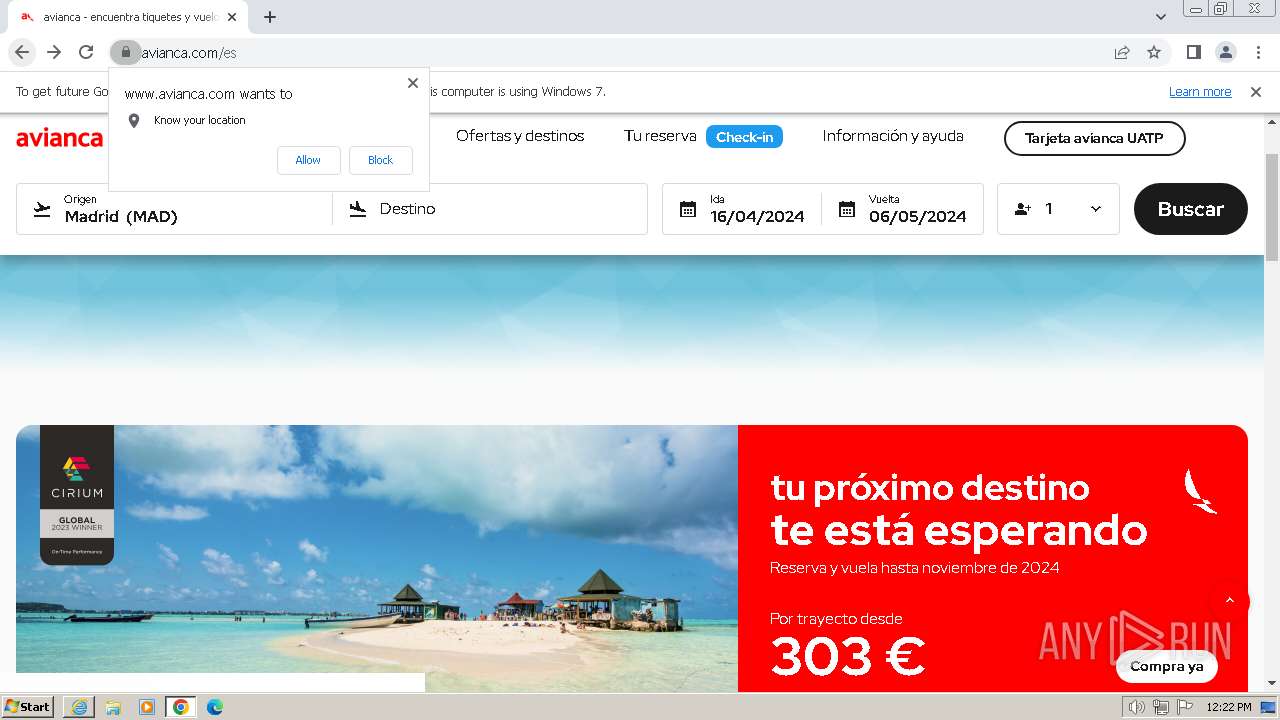Image resolution: width=1280 pixels, height=720 pixels.
Task: Click the avianca logo
Action: [x=59, y=138]
